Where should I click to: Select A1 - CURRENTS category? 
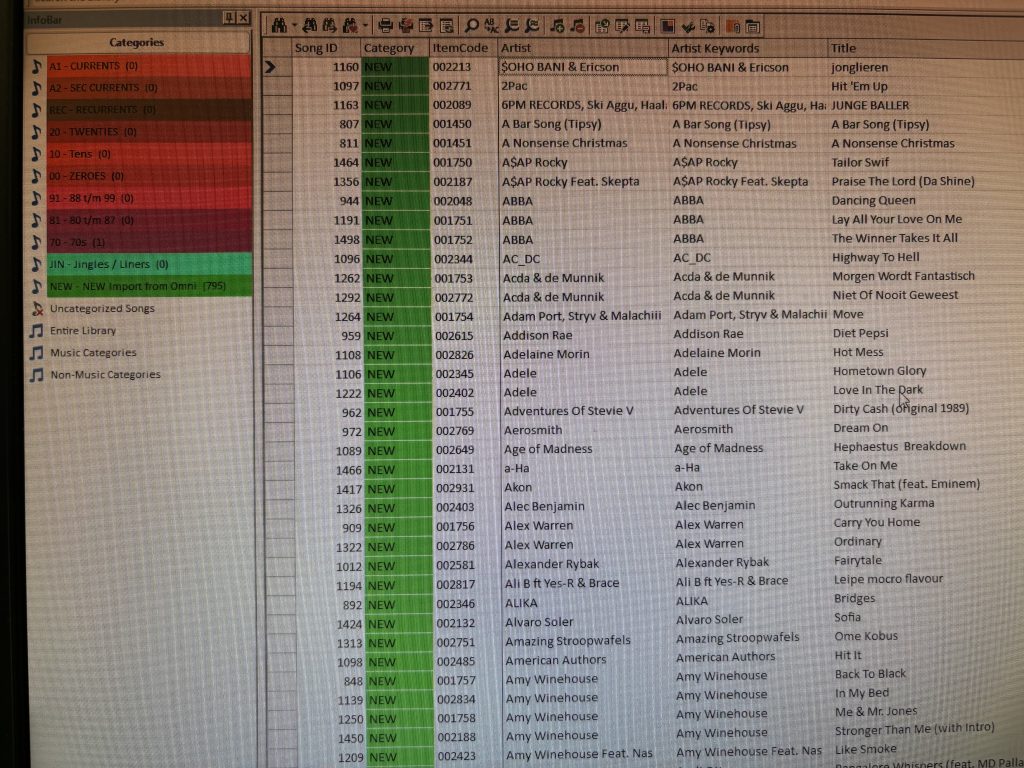click(x=149, y=66)
